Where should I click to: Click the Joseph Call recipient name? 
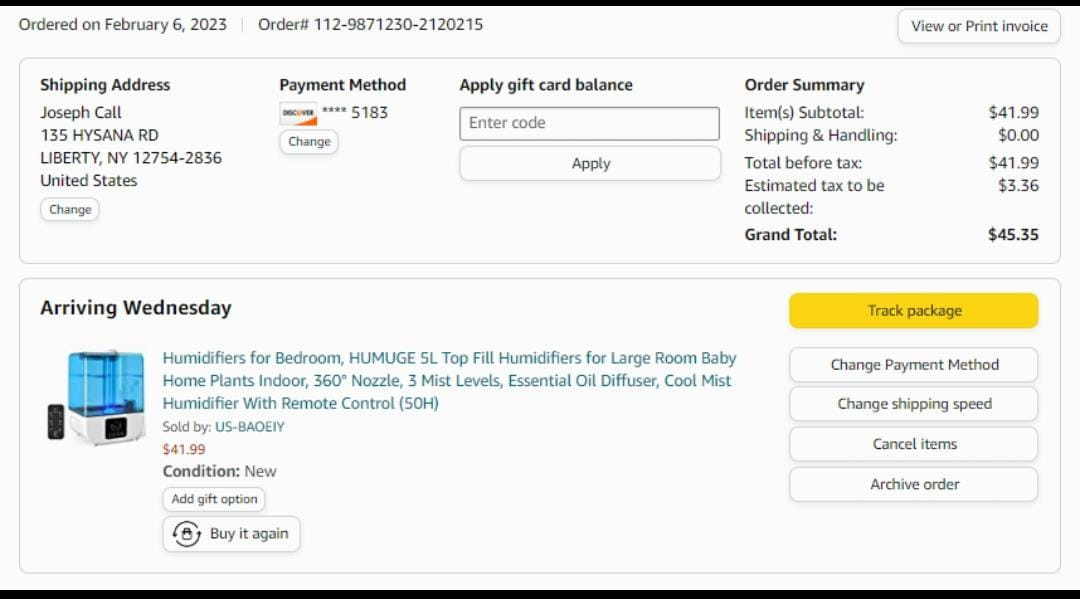point(81,113)
